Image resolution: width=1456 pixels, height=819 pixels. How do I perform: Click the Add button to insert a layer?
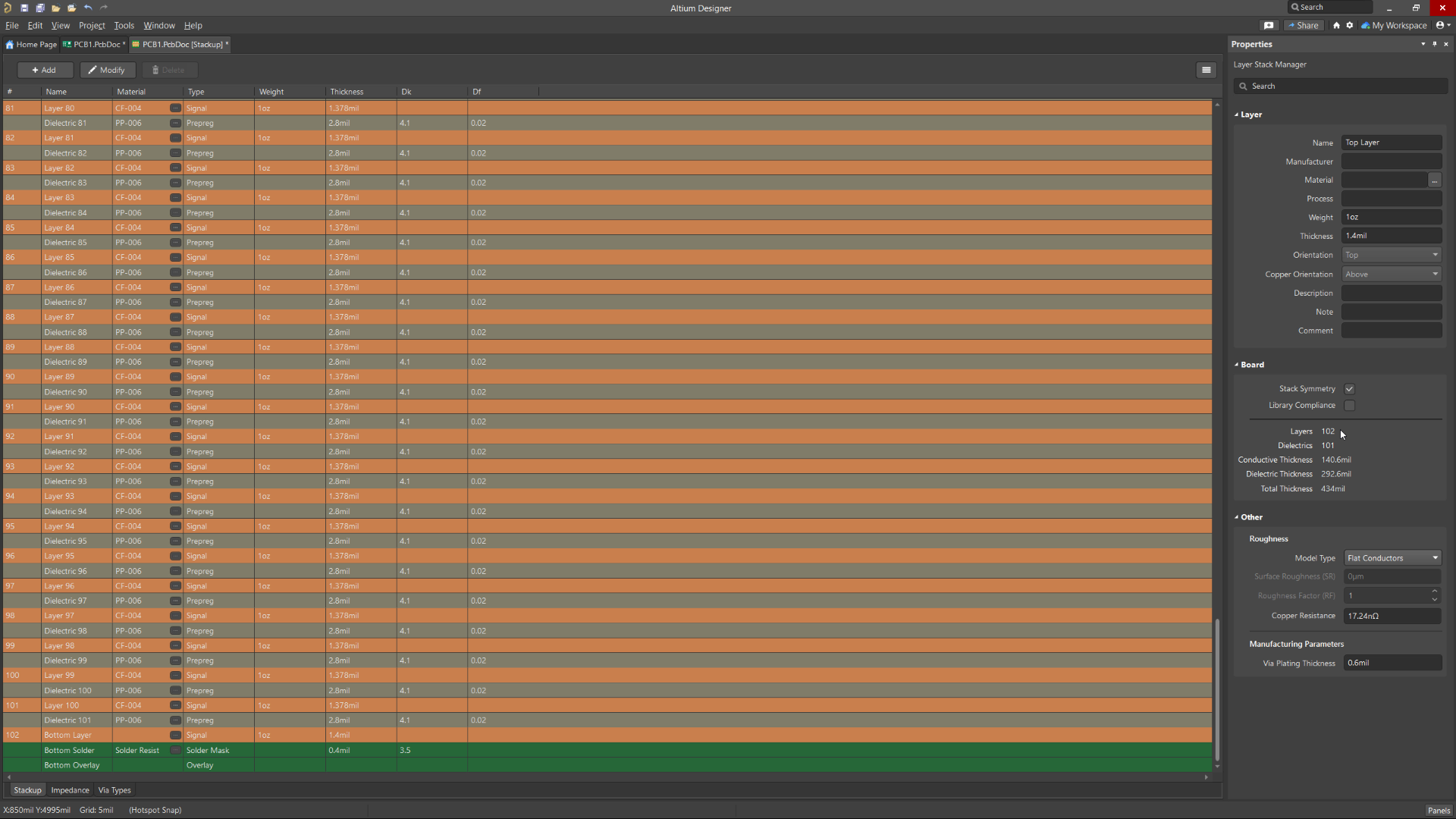click(45, 70)
